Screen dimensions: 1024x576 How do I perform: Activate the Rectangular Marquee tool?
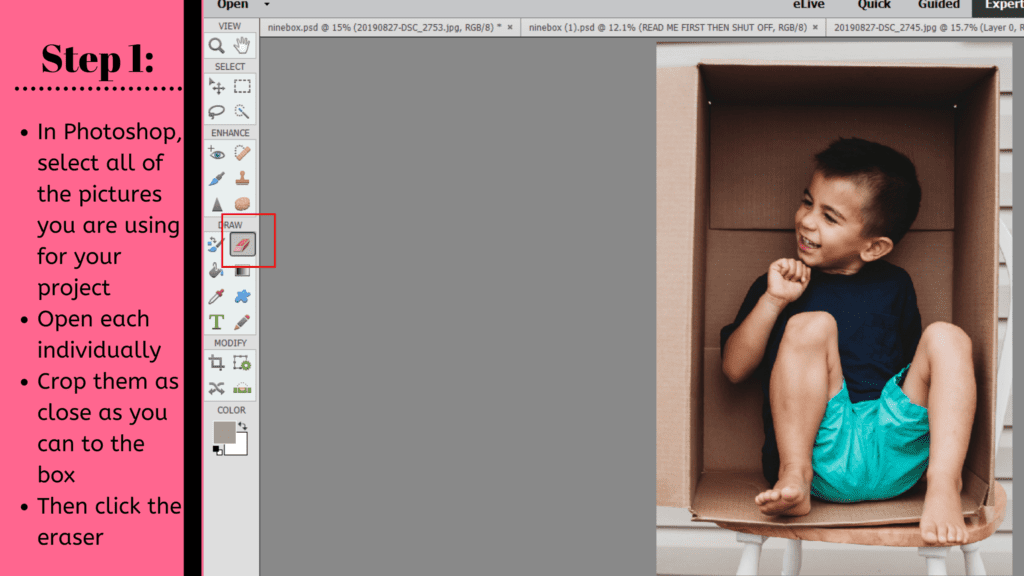click(x=241, y=87)
